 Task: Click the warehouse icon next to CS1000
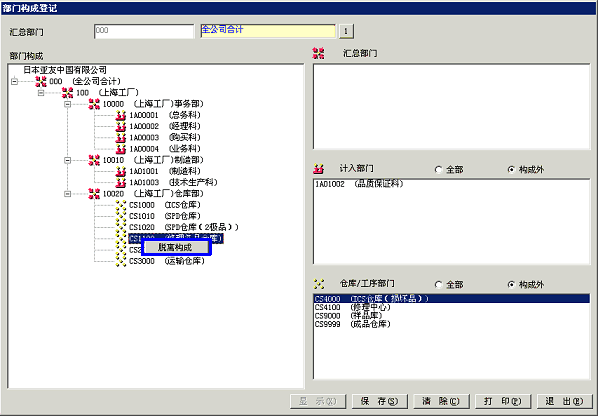click(121, 205)
